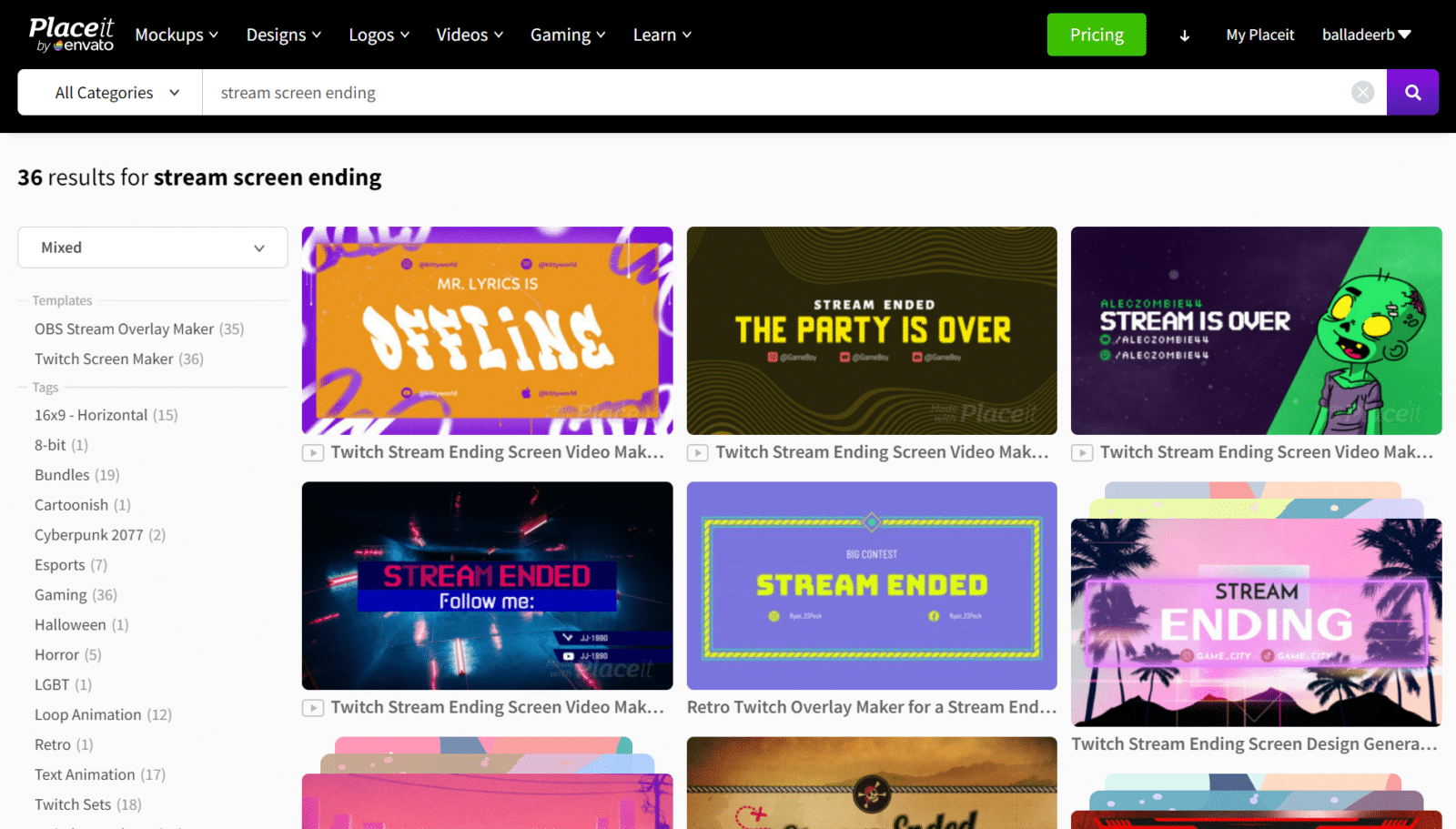
Task: Select the Twitch Sets tag
Action: pyautogui.click(x=88, y=805)
